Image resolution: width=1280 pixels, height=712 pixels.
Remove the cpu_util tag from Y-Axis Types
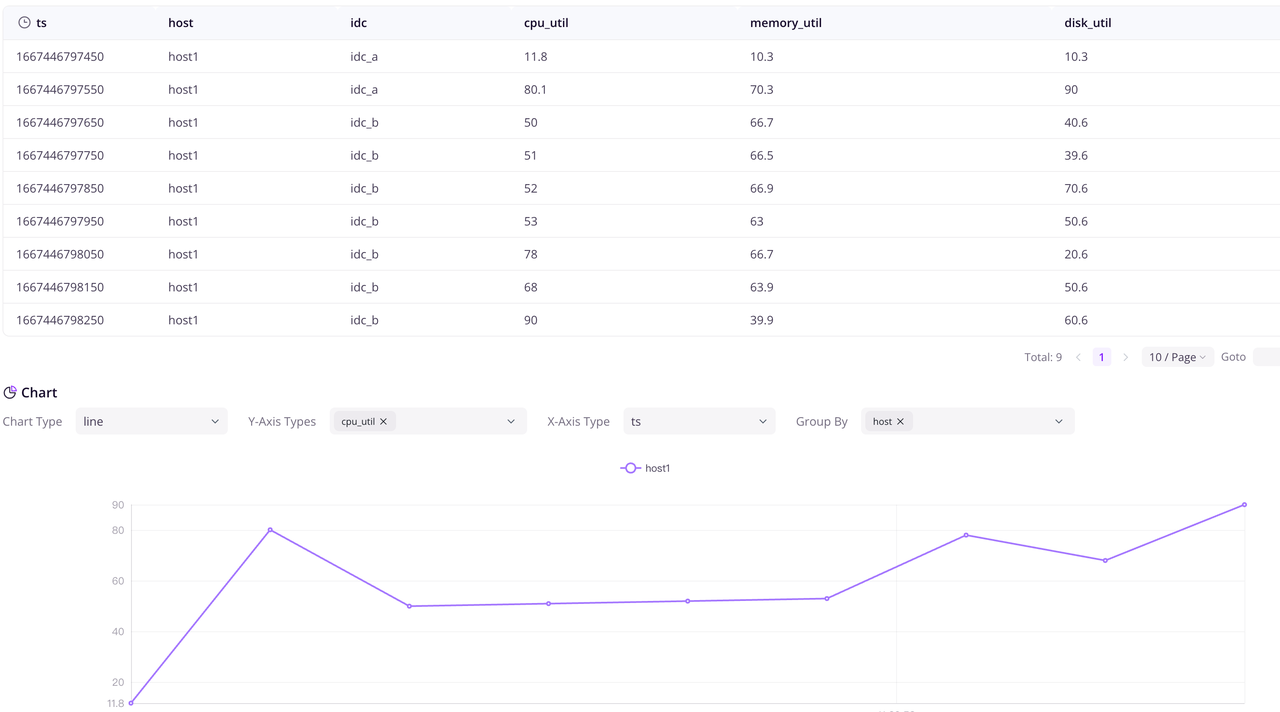[x=383, y=422]
